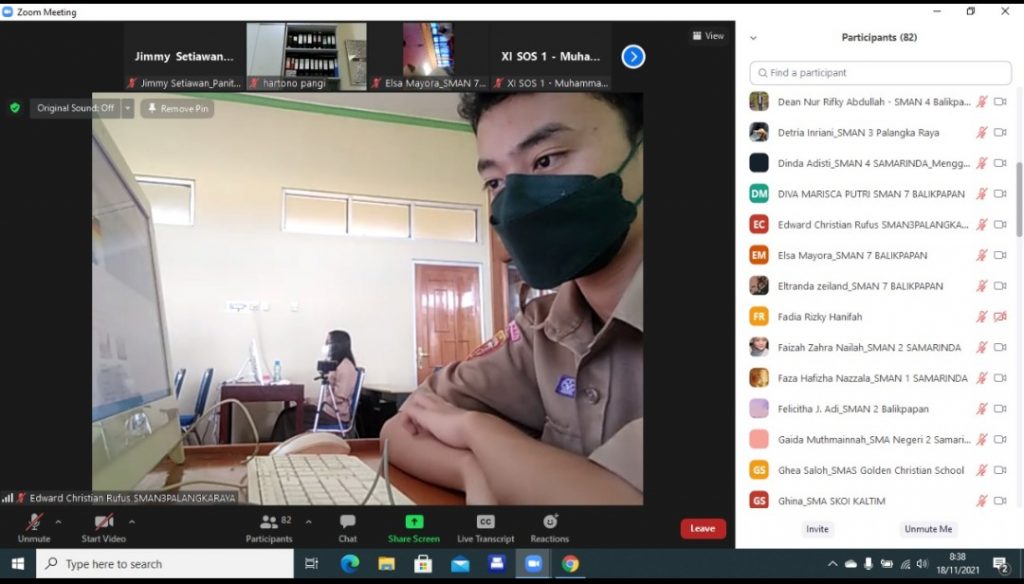Open Google Chrome from taskbar
The width and height of the screenshot is (1024, 584).
click(570, 564)
